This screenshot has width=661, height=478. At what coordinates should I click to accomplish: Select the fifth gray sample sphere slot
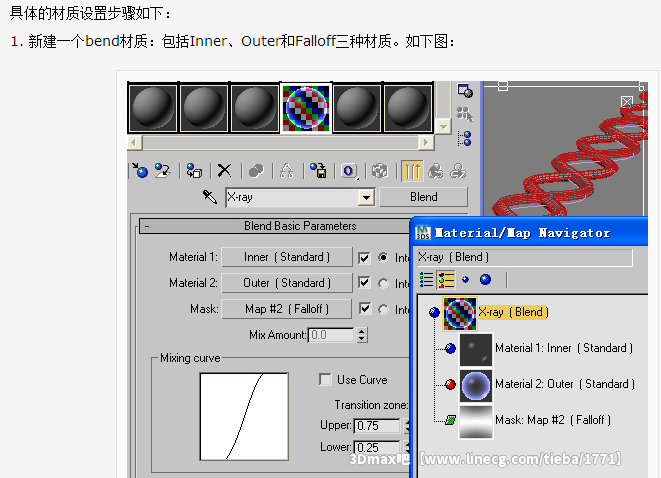357,107
